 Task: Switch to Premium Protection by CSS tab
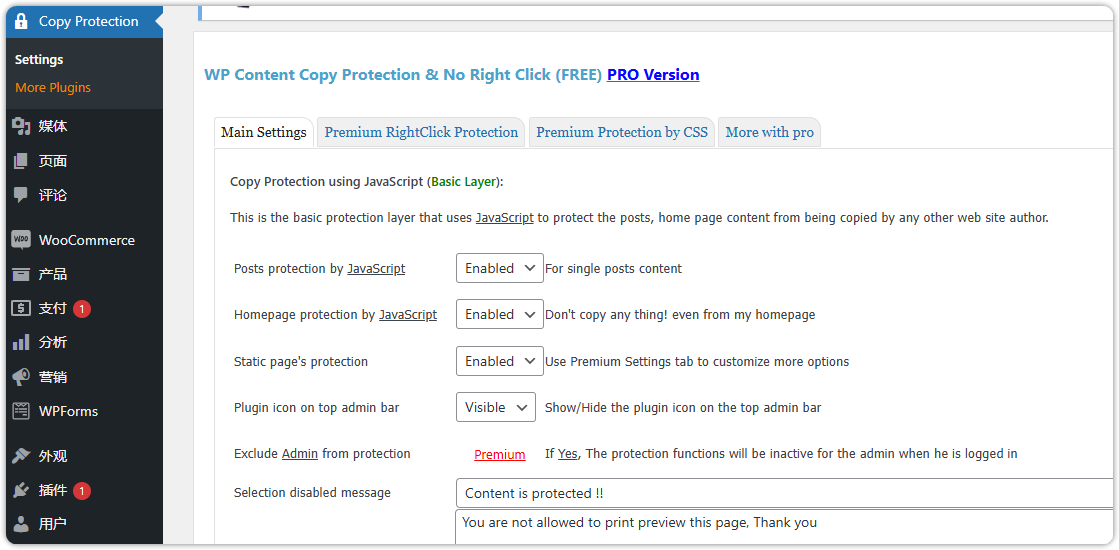click(x=621, y=132)
